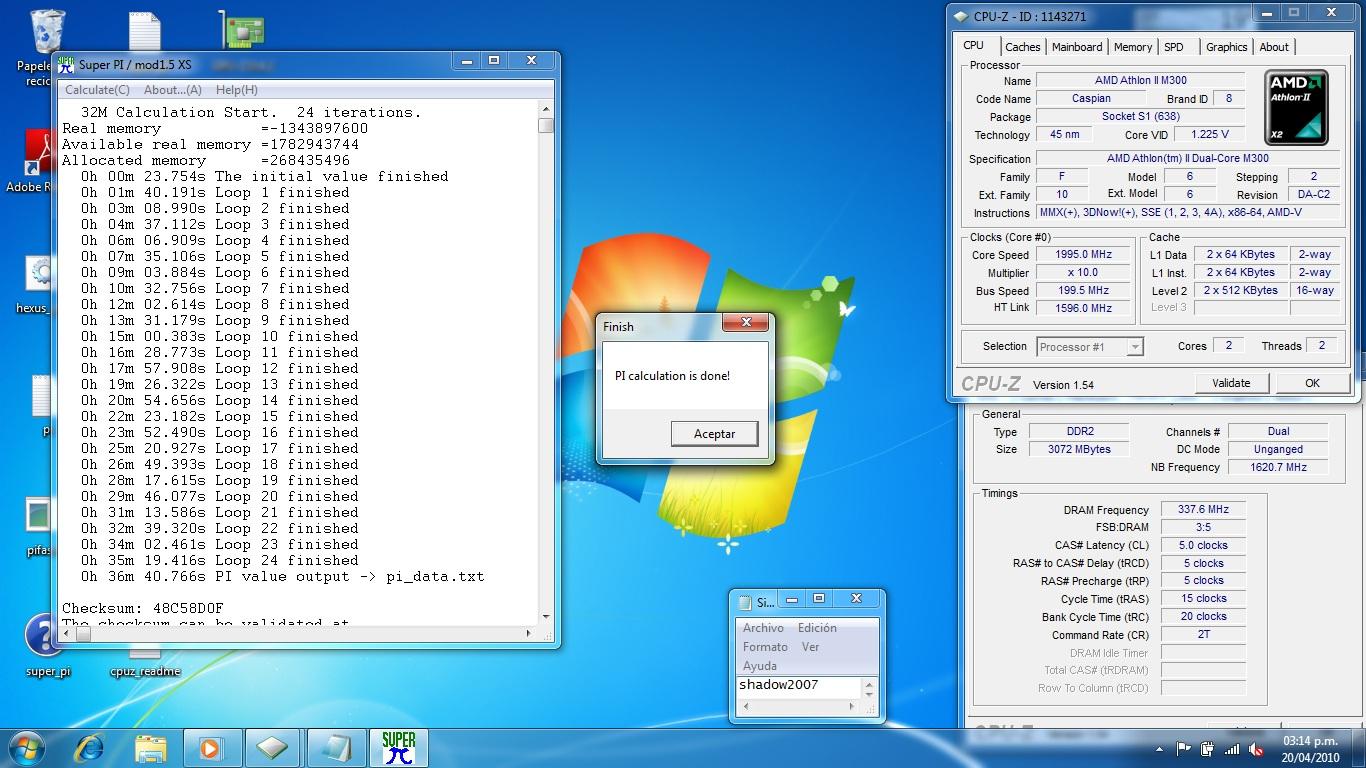This screenshot has height=768, width=1366.
Task: Click the power battery tray icon
Action: coord(1208,748)
